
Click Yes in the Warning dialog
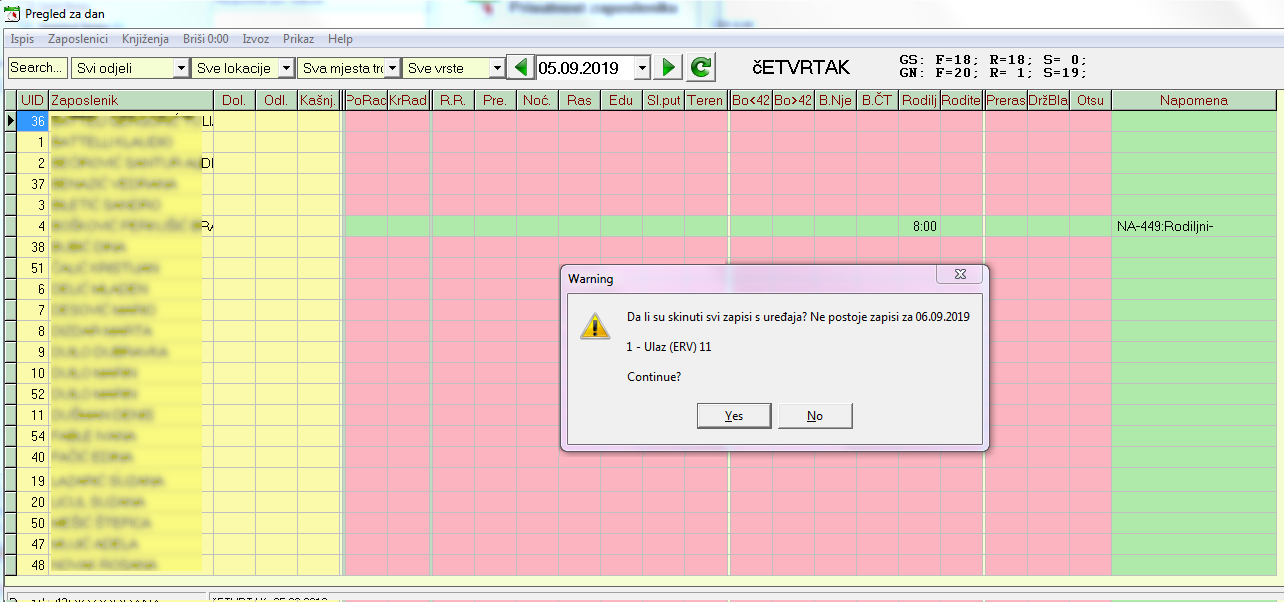click(734, 416)
